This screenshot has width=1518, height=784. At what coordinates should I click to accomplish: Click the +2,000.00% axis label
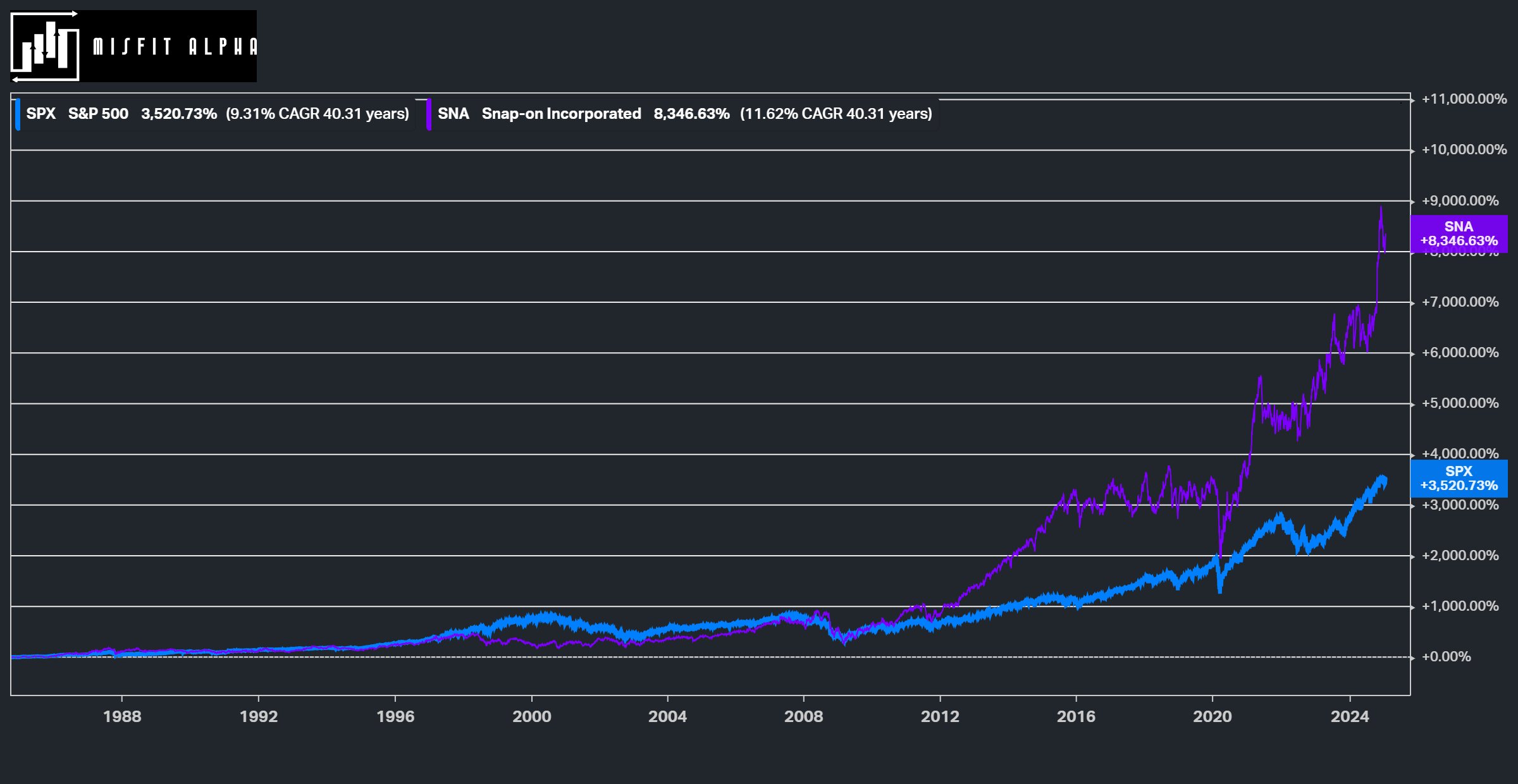click(1460, 556)
